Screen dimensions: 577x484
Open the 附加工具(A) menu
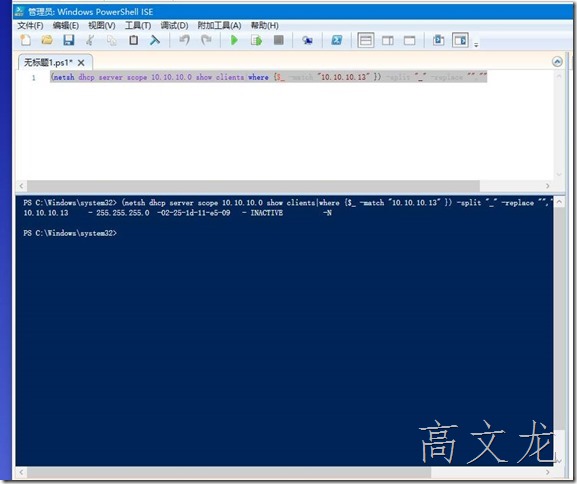[219, 25]
